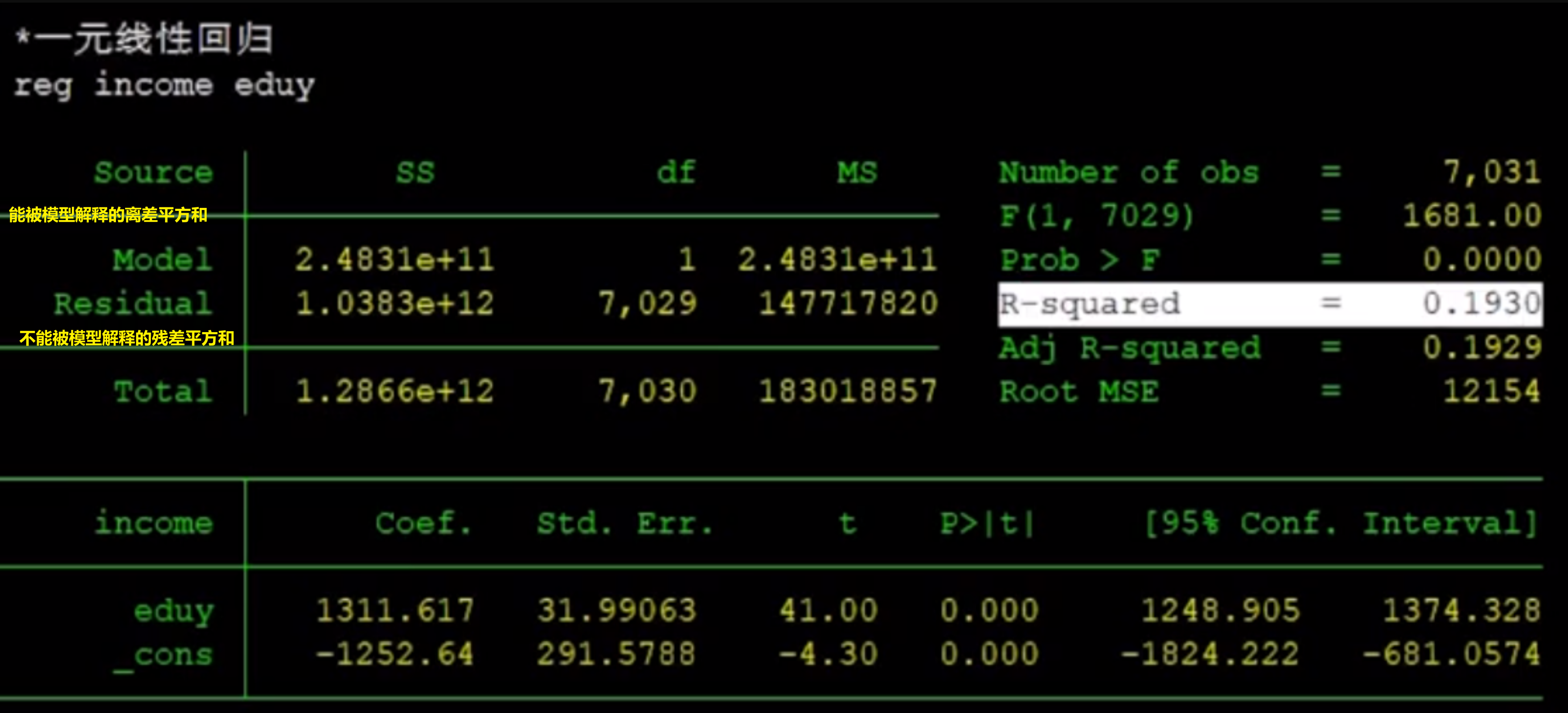
Task: Click the Residual row label
Action: 133,304
